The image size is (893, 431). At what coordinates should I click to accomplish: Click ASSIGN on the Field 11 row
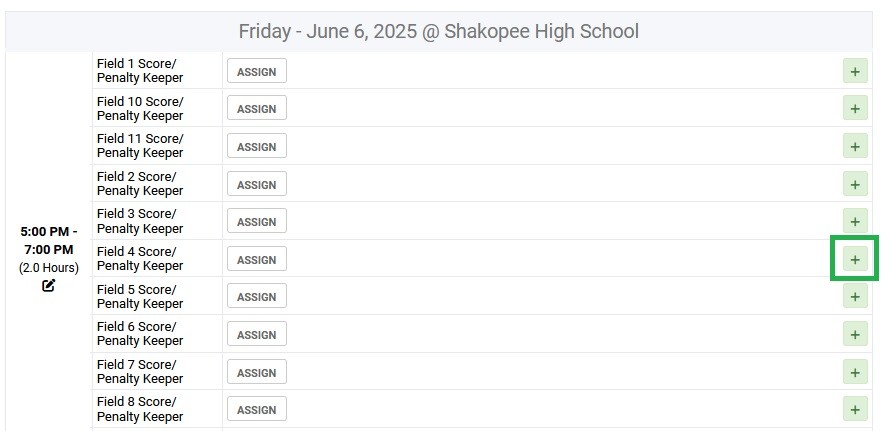pyautogui.click(x=257, y=146)
